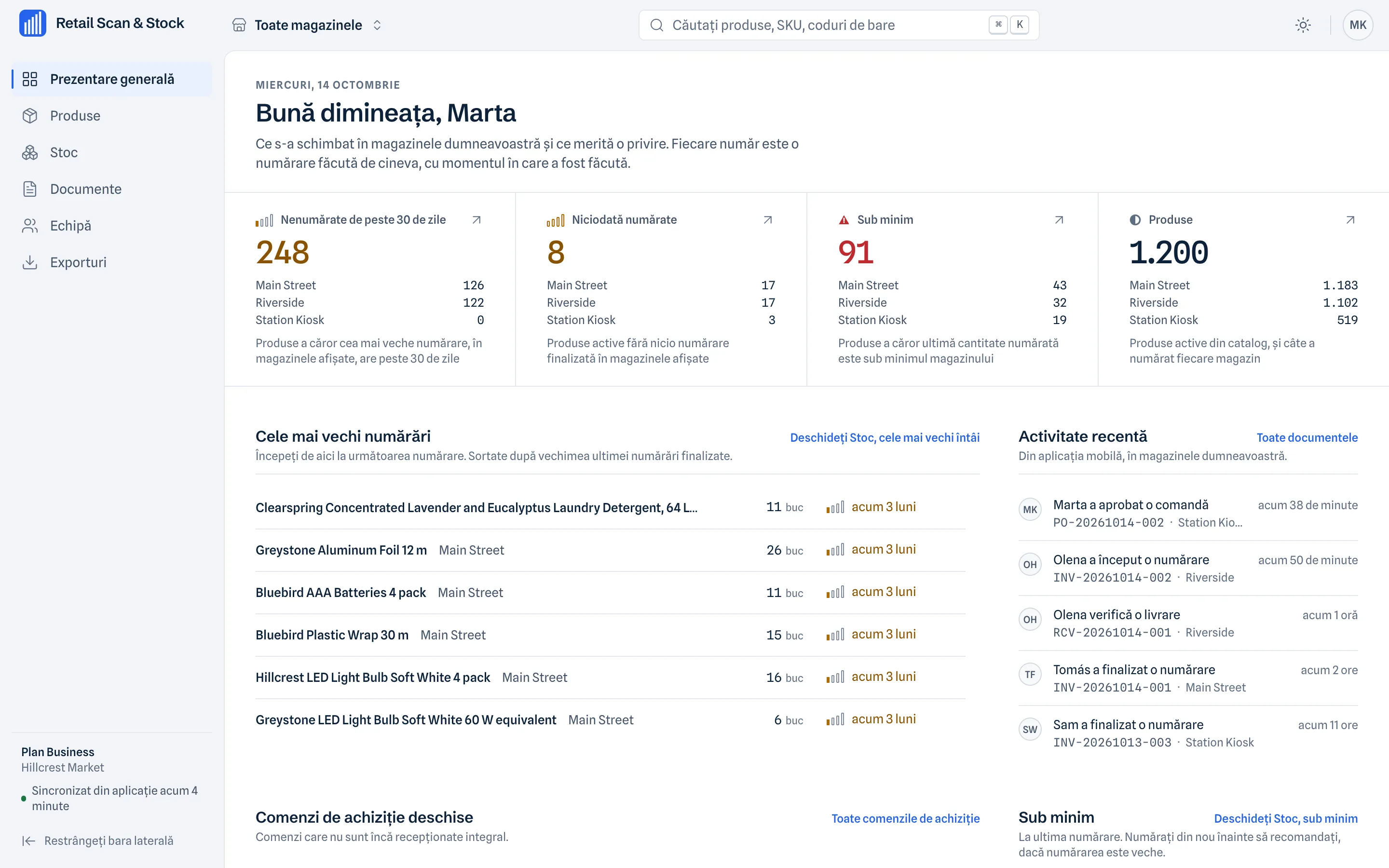This screenshot has width=1389, height=868.
Task: Open Deschideți Stoc, sub minim link
Action: coord(1286,819)
